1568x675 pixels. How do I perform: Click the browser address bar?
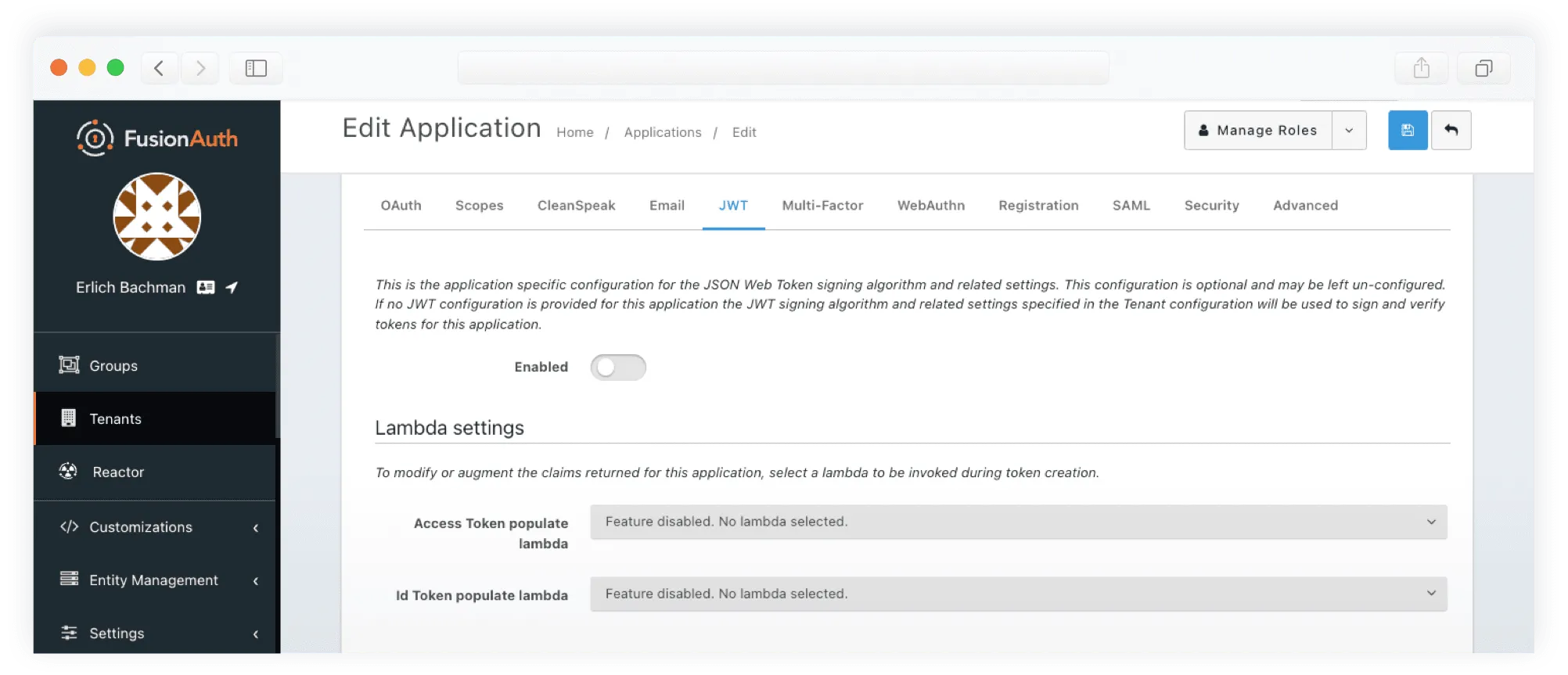783,68
